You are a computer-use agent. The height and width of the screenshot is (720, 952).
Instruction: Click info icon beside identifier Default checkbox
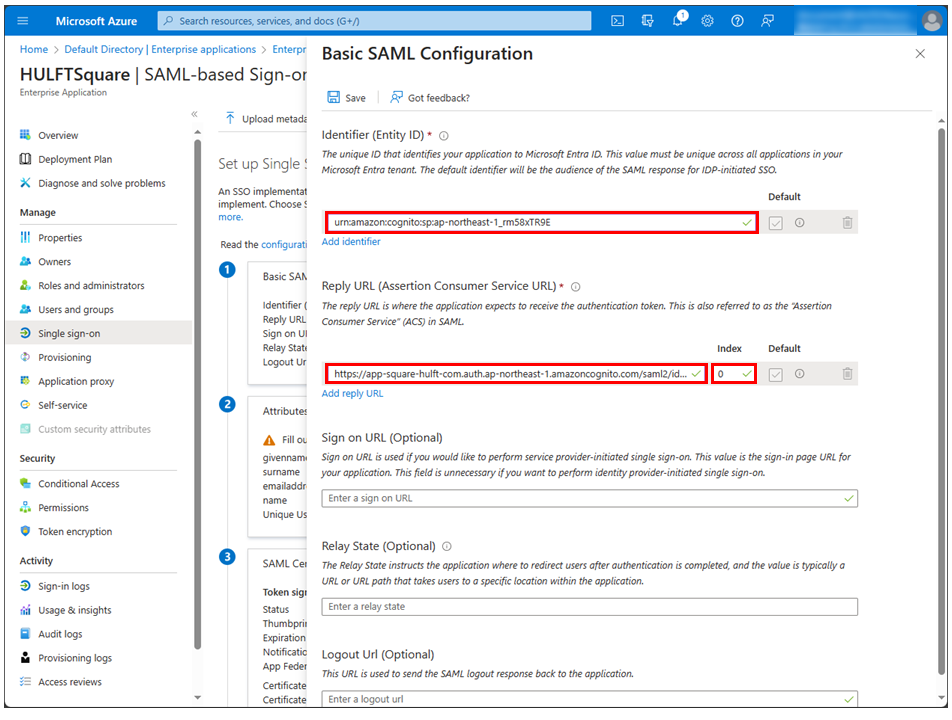coord(800,223)
